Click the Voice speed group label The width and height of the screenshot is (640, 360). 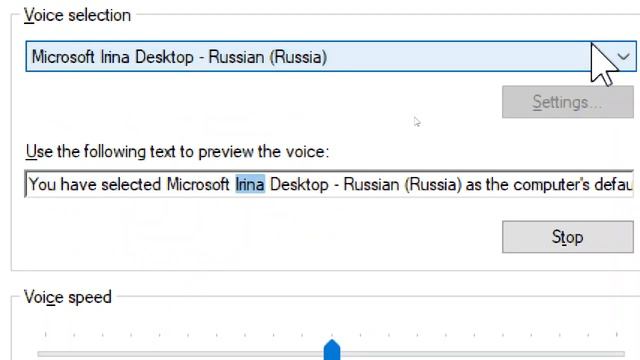(x=68, y=297)
